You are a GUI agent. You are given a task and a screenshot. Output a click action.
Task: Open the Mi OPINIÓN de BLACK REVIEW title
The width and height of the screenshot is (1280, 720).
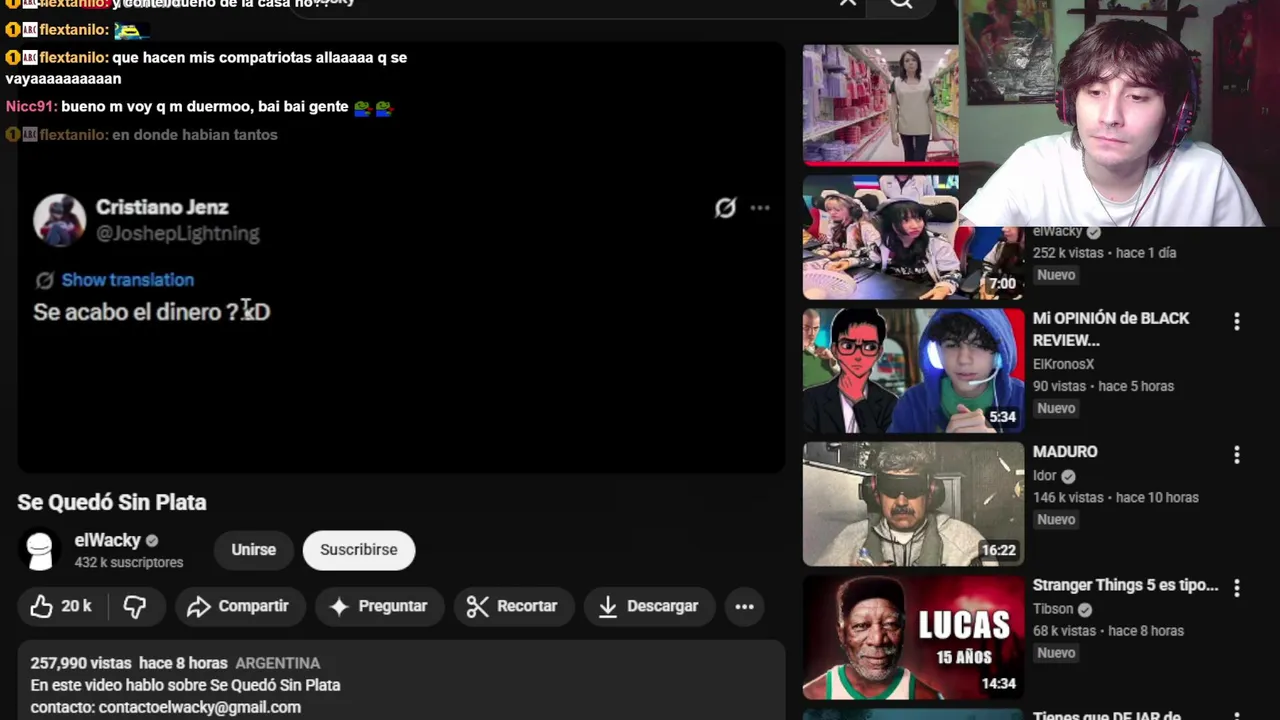coord(1111,329)
